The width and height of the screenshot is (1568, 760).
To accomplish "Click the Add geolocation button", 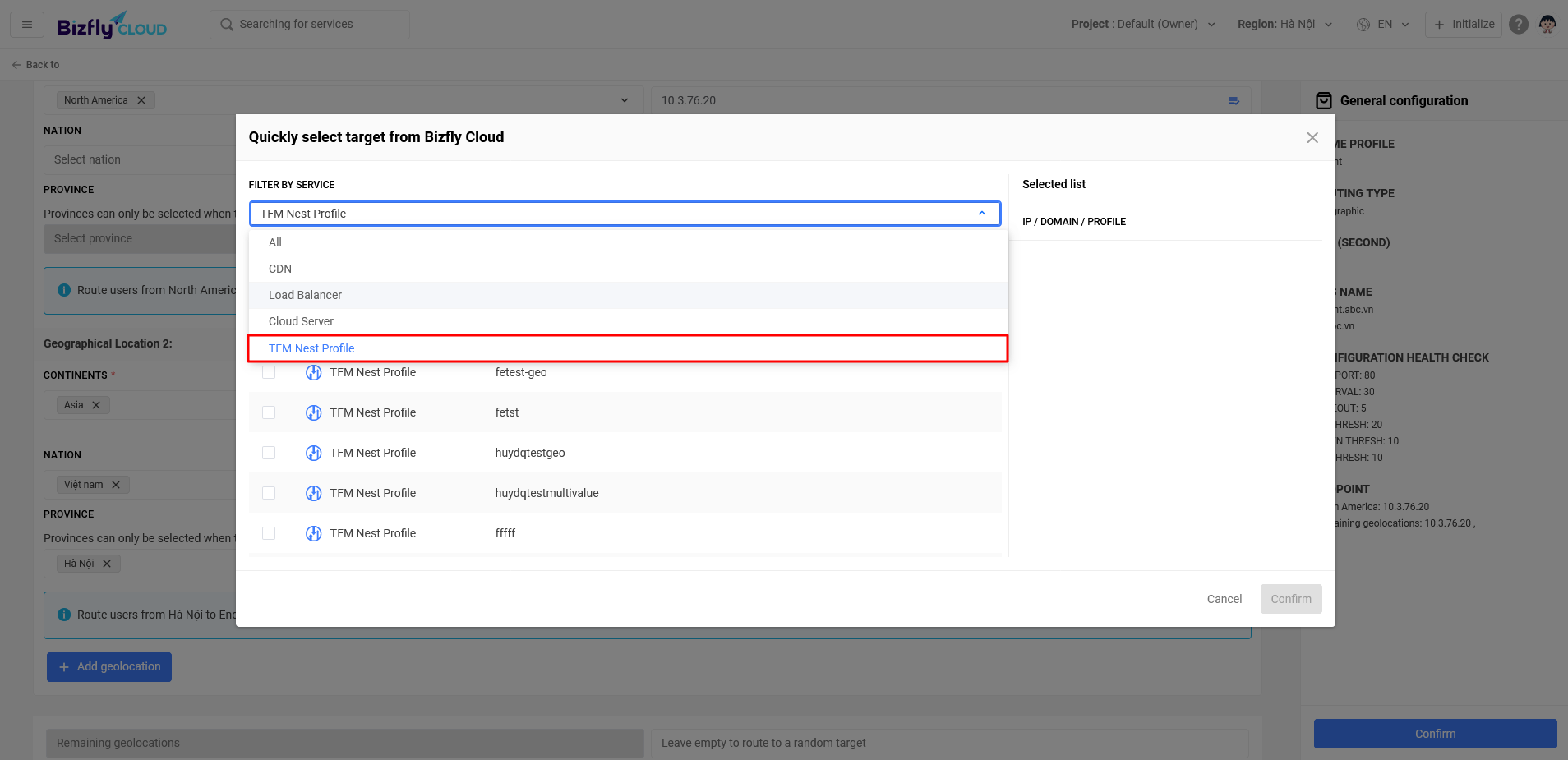I will click(109, 667).
